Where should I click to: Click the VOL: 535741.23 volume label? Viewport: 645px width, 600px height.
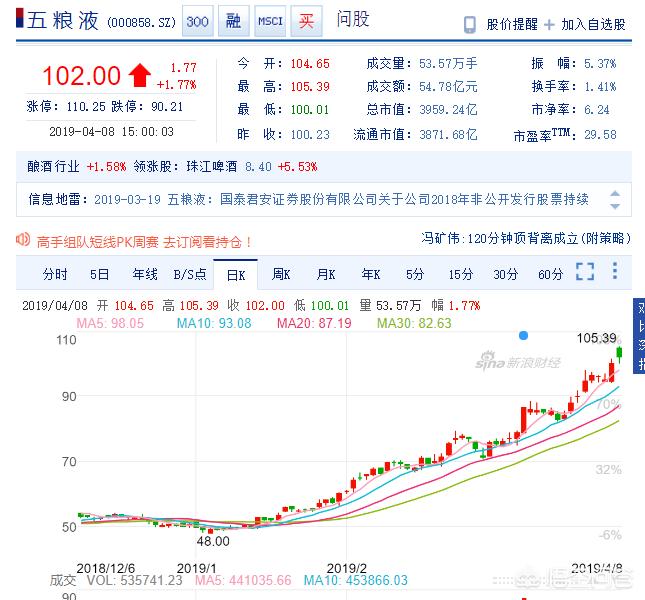click(134, 580)
